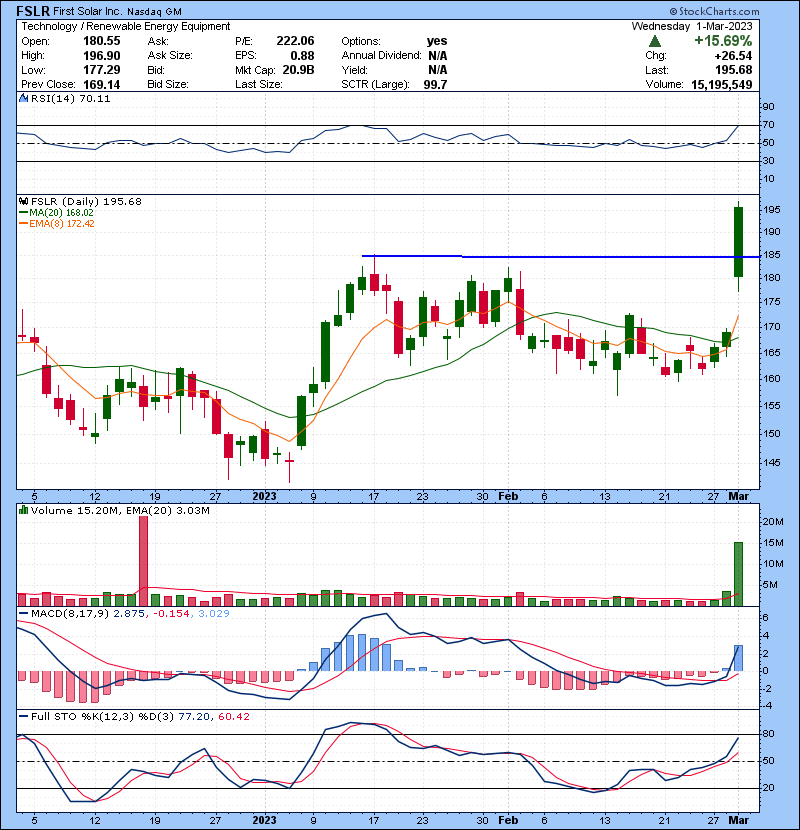Click the FSLR candlestick legend icon
Image resolution: width=800 pixels, height=830 pixels.
tap(23, 202)
